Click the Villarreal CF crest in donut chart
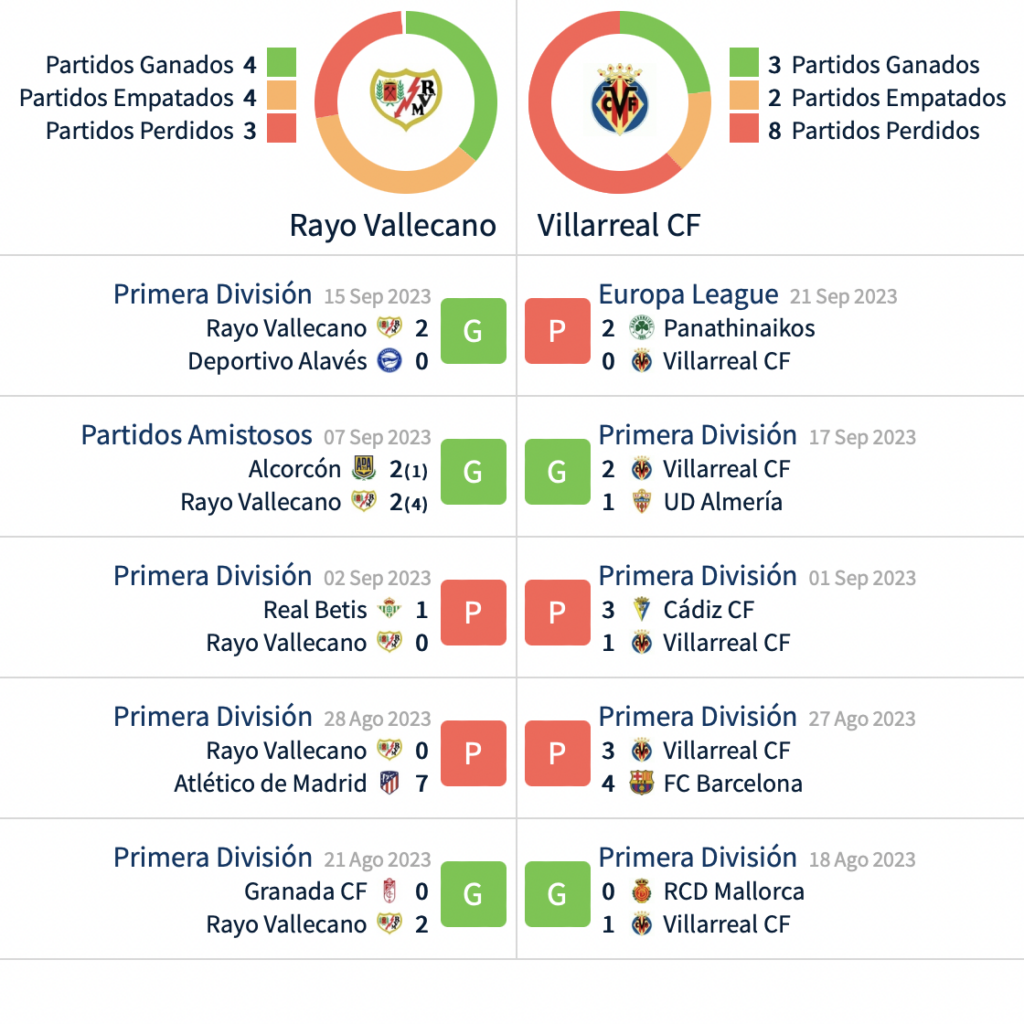The height and width of the screenshot is (1024, 1024). pyautogui.click(x=617, y=100)
